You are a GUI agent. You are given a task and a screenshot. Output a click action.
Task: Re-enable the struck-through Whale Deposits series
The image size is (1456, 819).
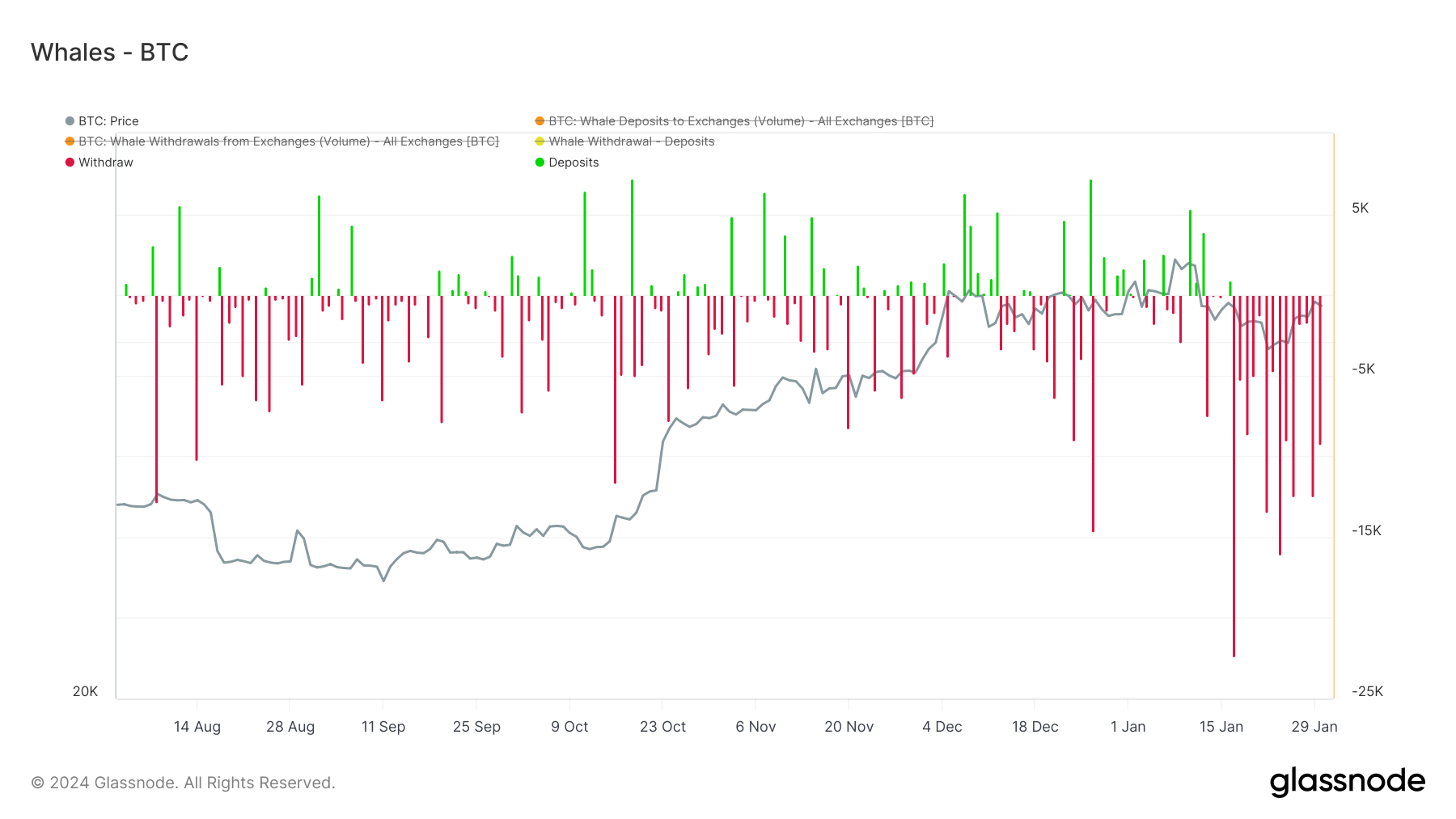pos(740,120)
